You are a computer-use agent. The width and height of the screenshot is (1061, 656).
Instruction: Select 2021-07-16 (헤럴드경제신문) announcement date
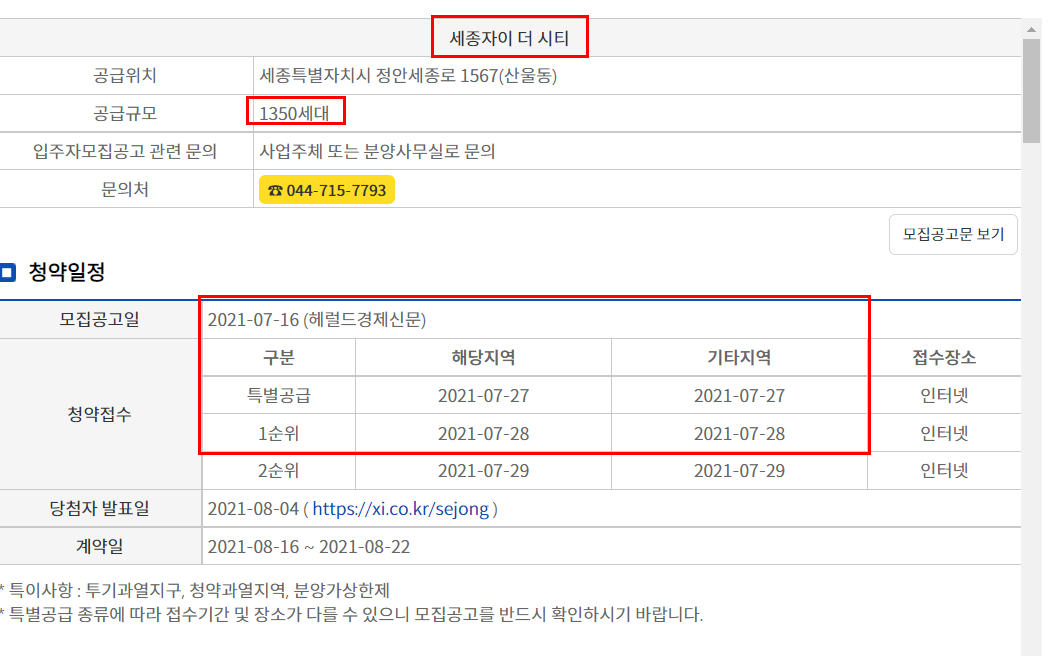(317, 320)
